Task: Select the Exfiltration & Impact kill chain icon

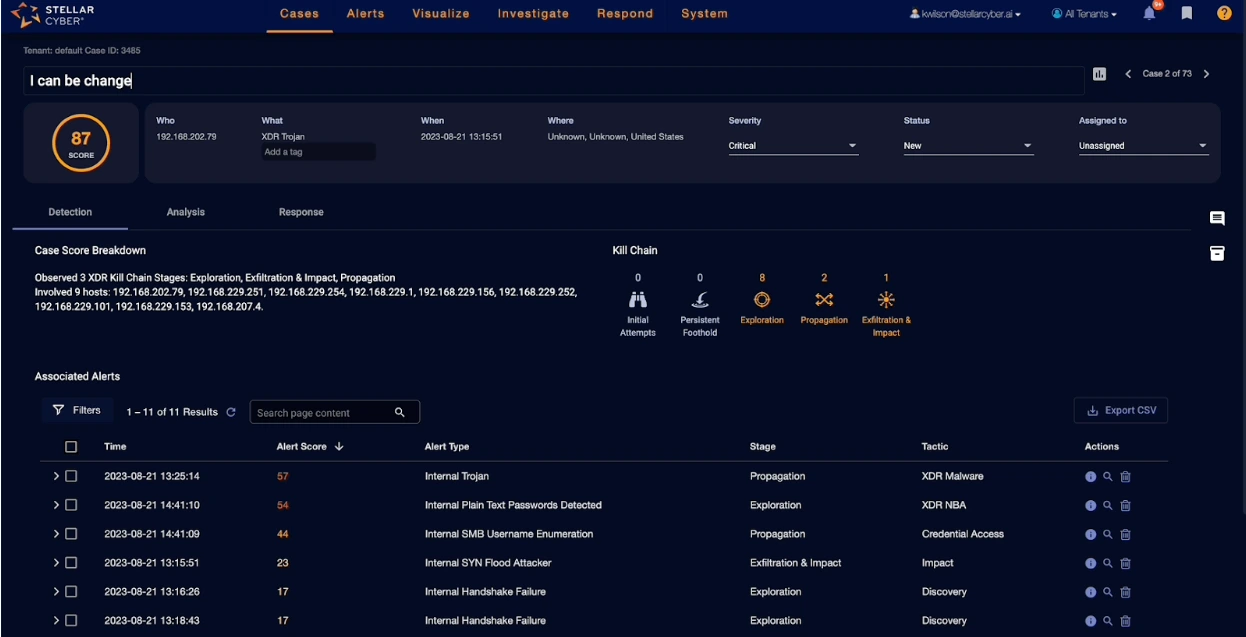Action: 886,299
